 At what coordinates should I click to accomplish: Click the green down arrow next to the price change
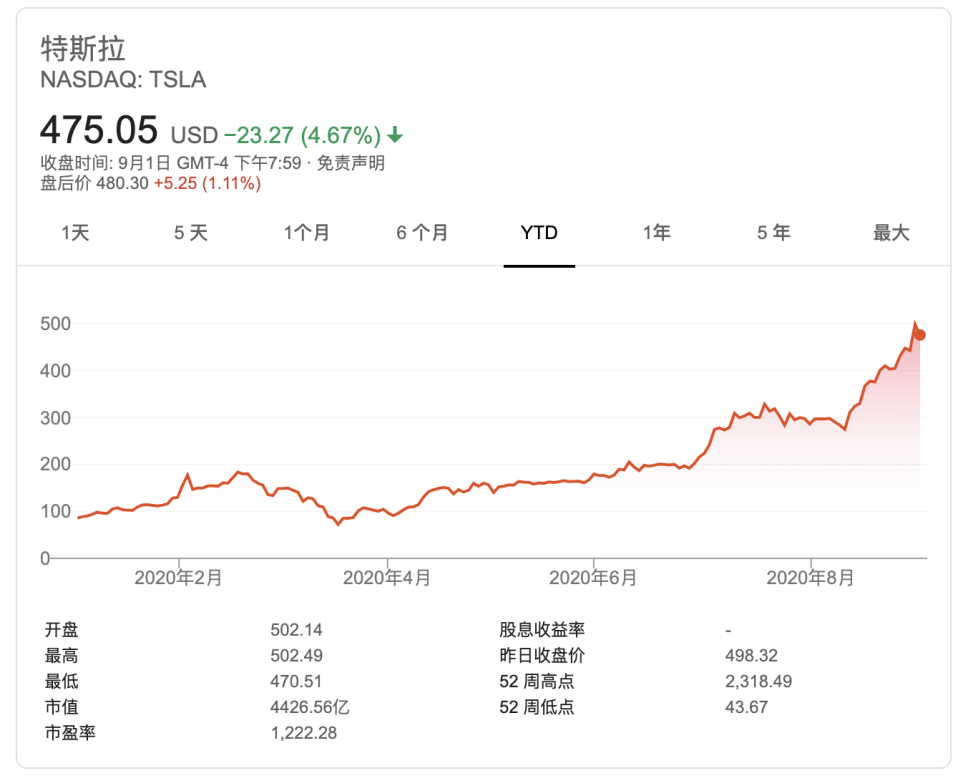tap(396, 135)
